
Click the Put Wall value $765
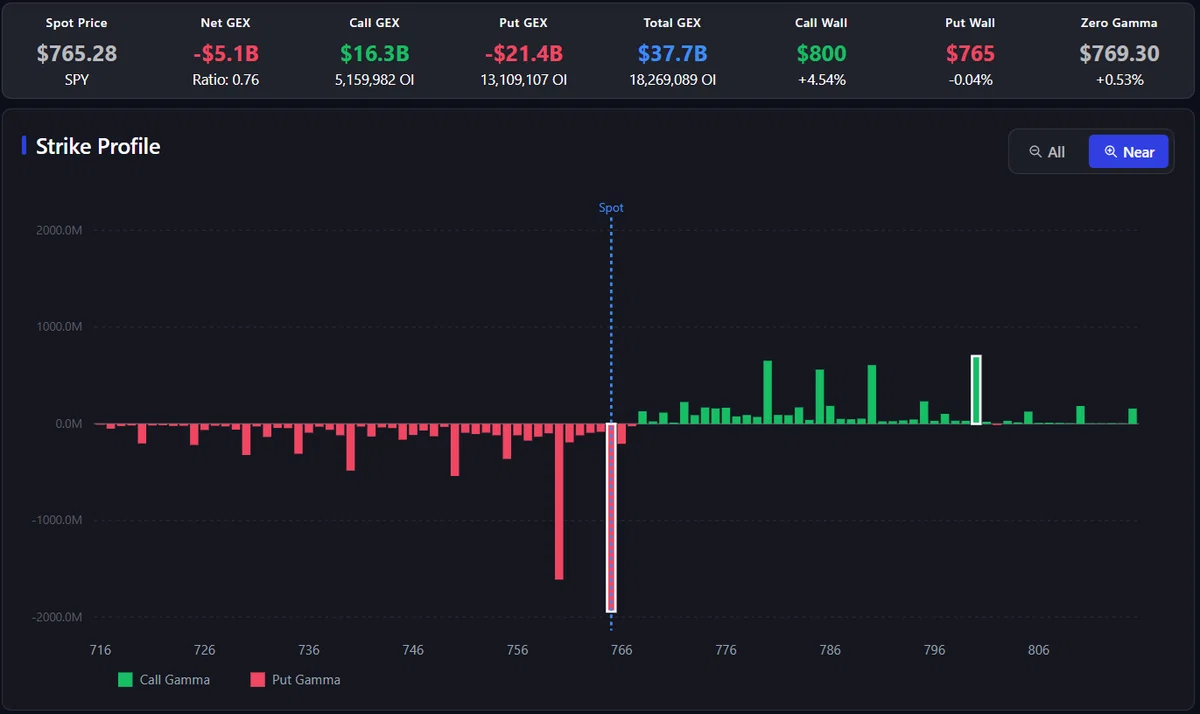(x=970, y=53)
